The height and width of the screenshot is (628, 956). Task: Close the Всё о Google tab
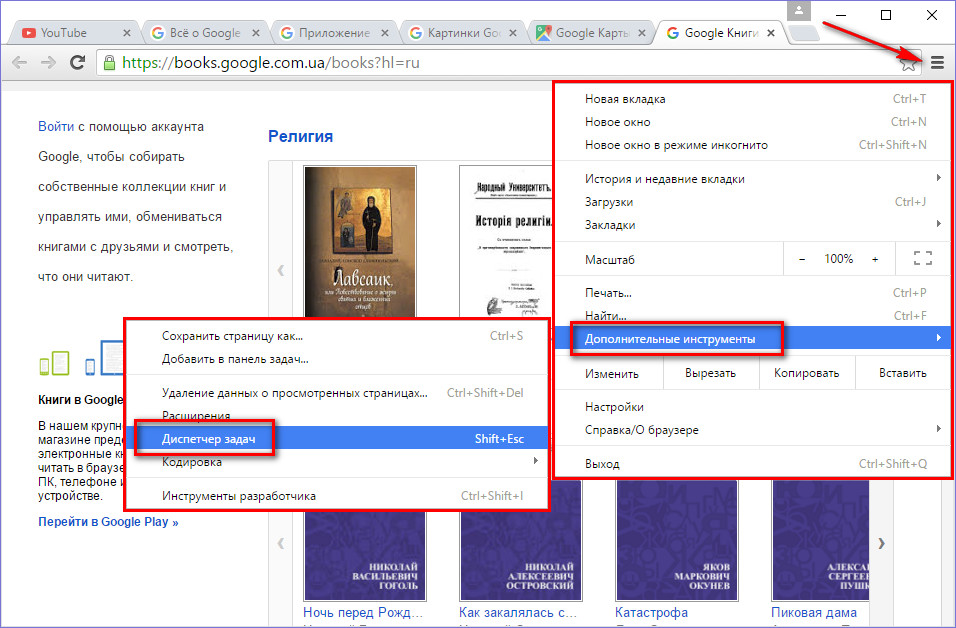256,33
